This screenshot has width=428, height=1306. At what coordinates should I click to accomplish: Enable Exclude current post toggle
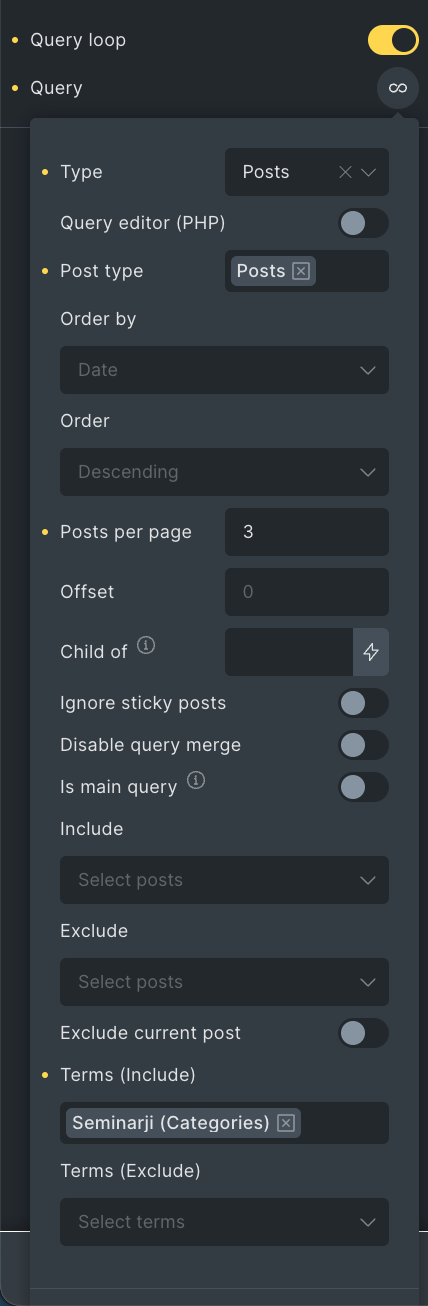coord(363,1033)
